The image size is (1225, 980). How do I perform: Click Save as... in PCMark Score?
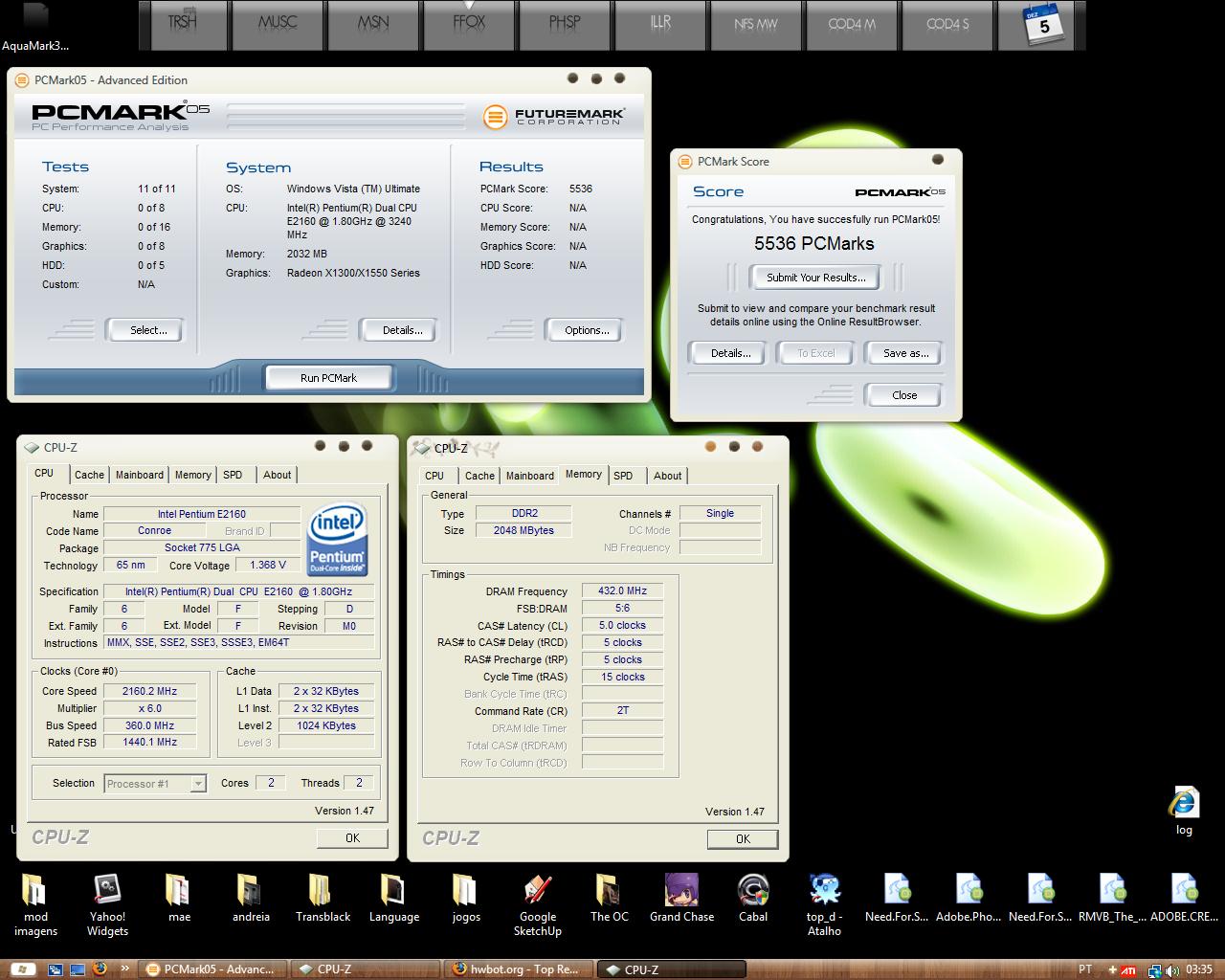point(905,353)
